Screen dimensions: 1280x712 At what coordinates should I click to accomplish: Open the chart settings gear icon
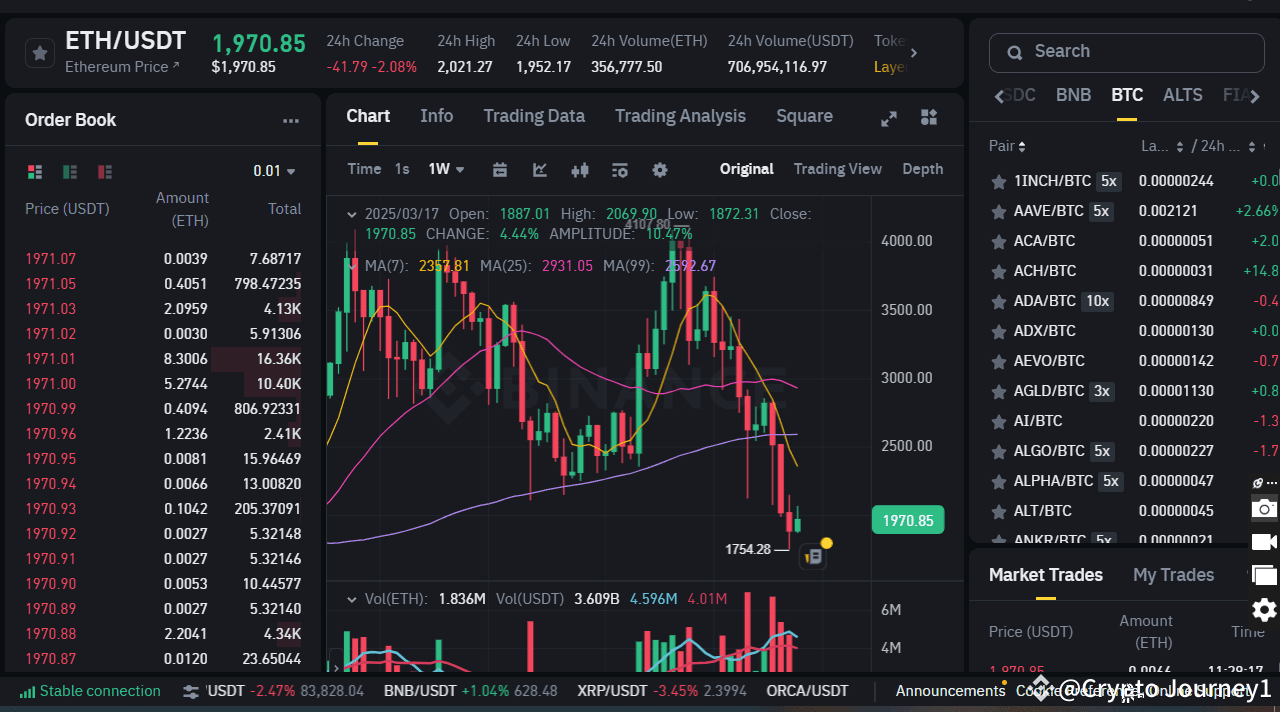[x=659, y=171]
